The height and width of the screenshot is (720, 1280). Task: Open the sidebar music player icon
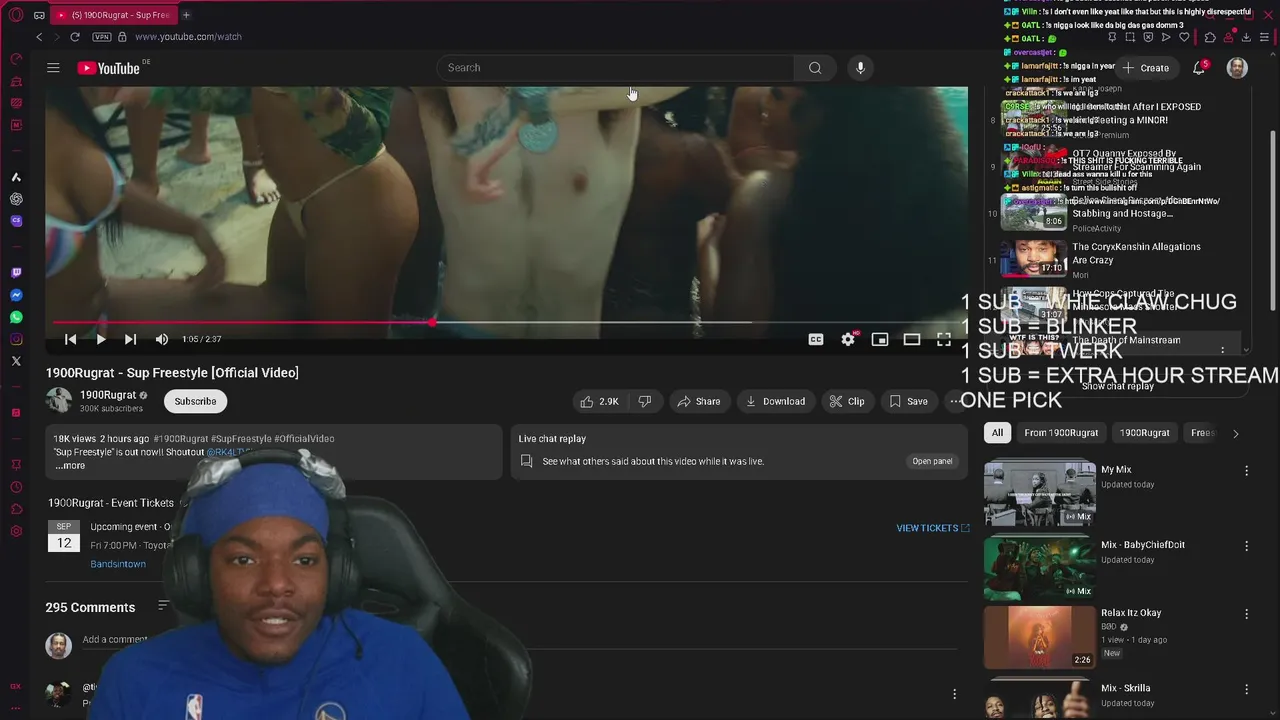tap(16, 413)
